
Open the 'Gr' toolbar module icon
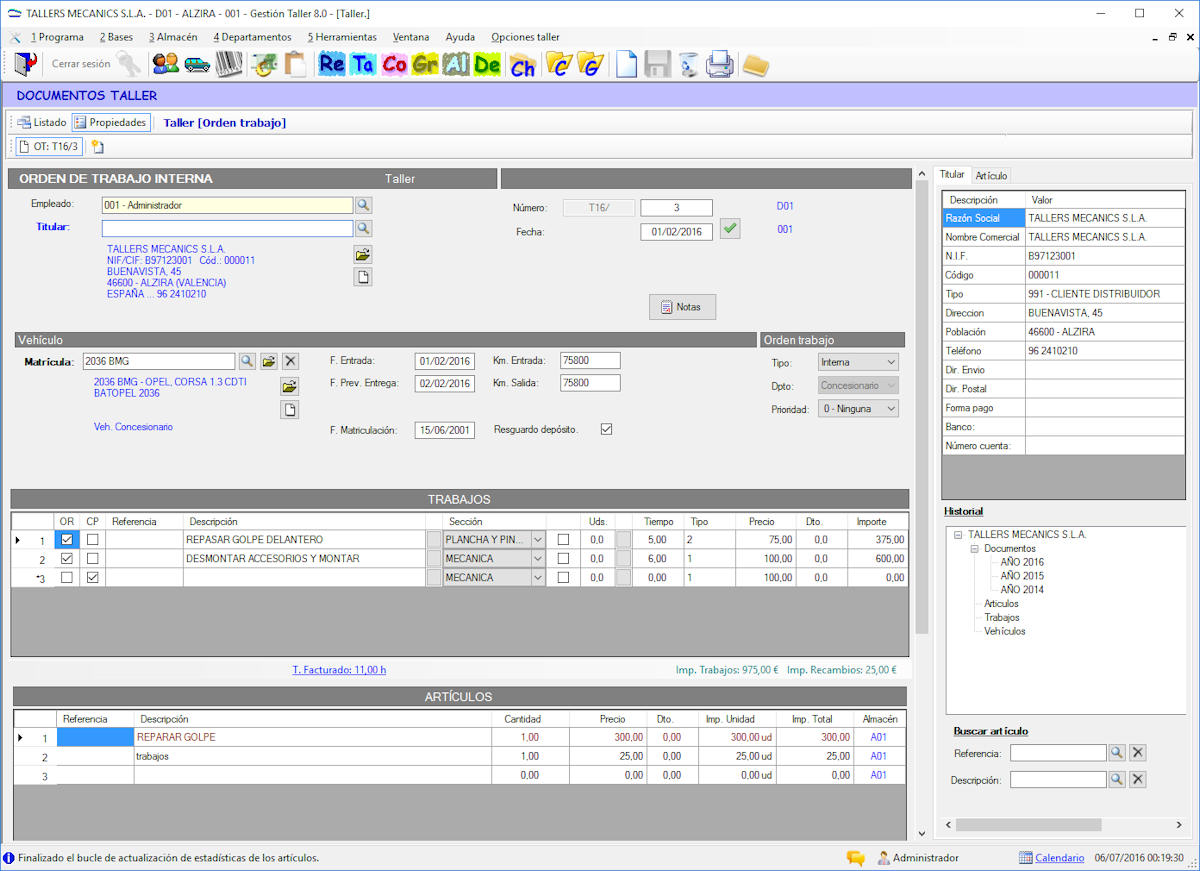[x=425, y=64]
